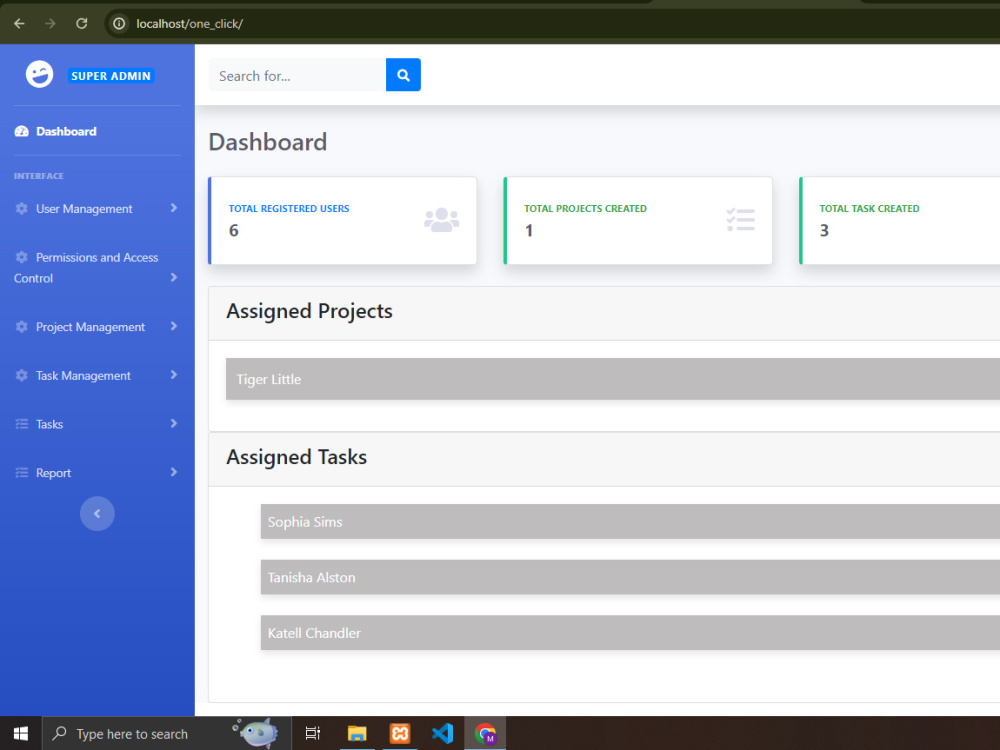Click the Dashboard gauge icon in sidebar
Viewport: 1000px width, 750px height.
22,131
